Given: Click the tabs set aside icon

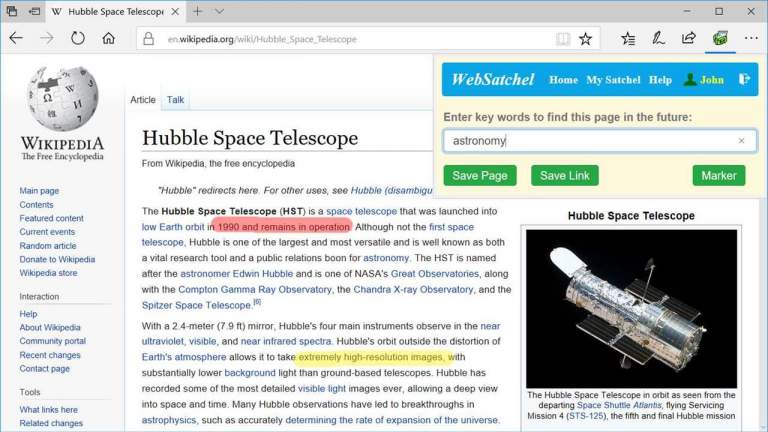Looking at the screenshot, I should coord(12,11).
